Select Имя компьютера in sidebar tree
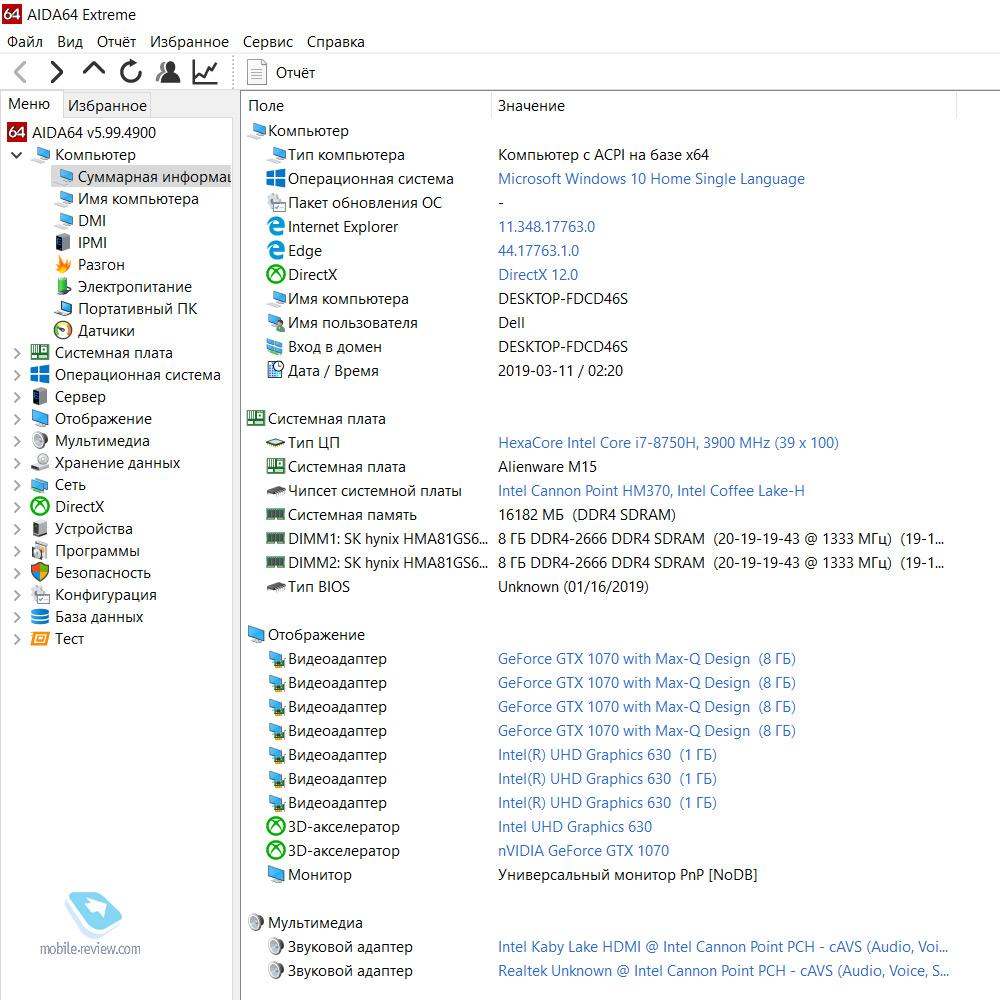1000x1000 pixels. click(x=138, y=199)
